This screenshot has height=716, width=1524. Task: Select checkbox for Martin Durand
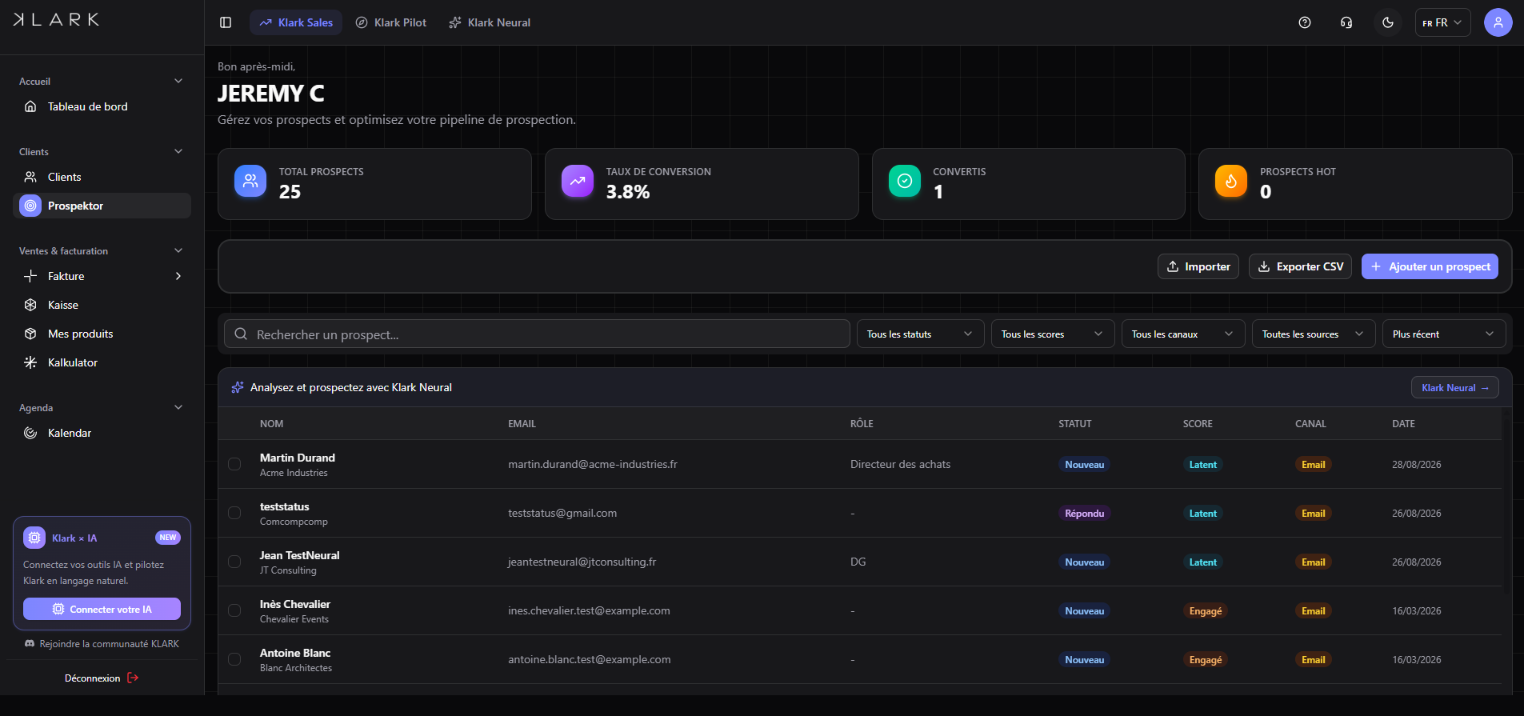tap(234, 464)
